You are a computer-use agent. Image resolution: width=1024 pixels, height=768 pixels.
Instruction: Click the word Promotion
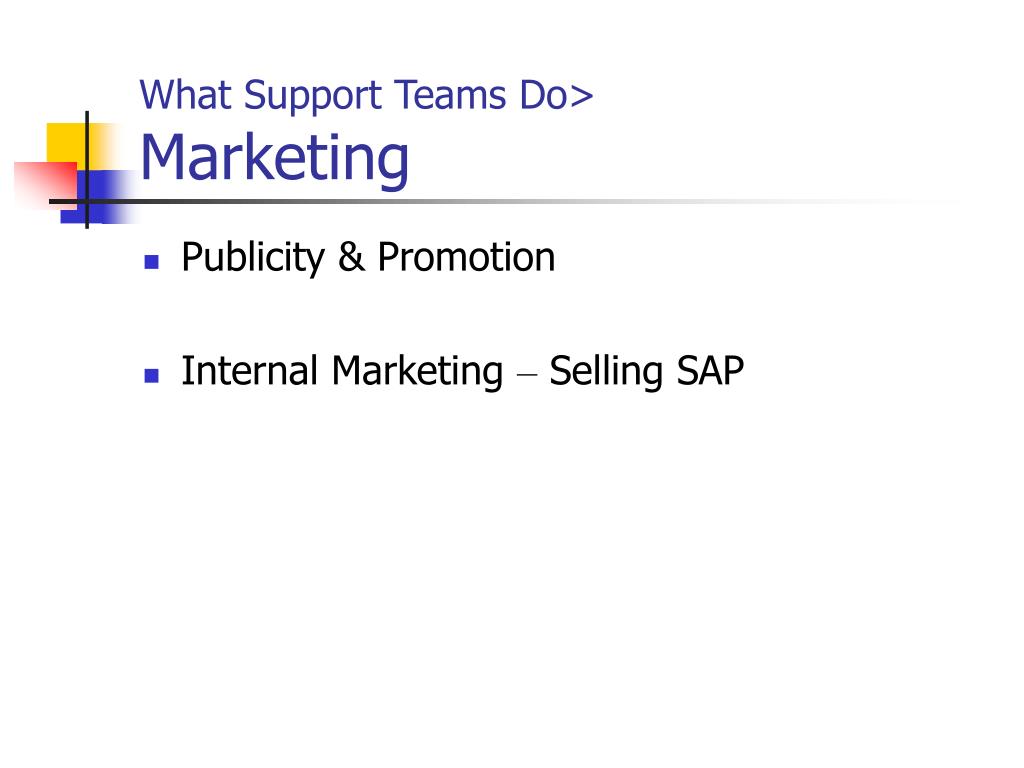click(466, 257)
